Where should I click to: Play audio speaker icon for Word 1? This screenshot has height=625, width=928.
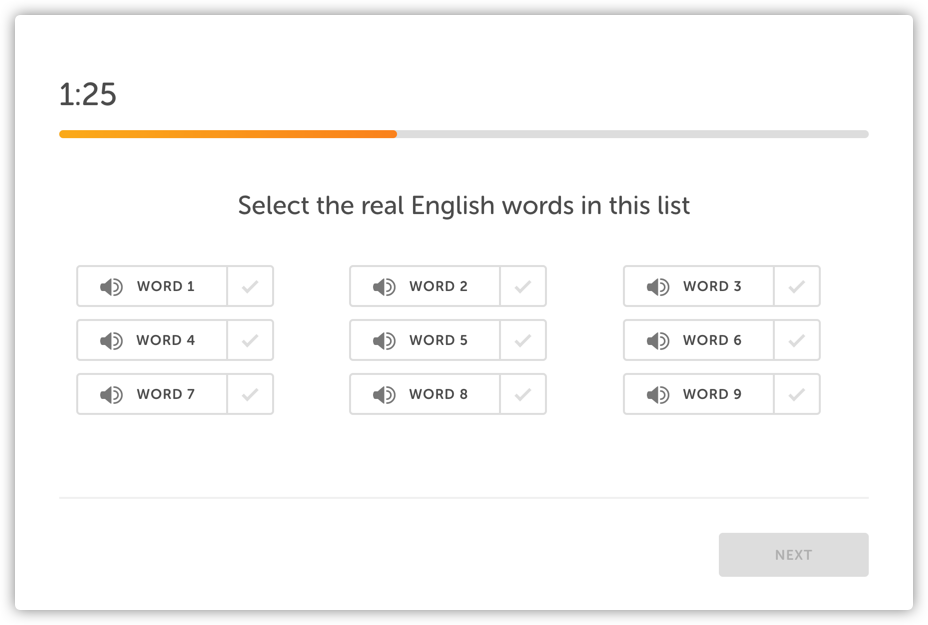click(110, 287)
